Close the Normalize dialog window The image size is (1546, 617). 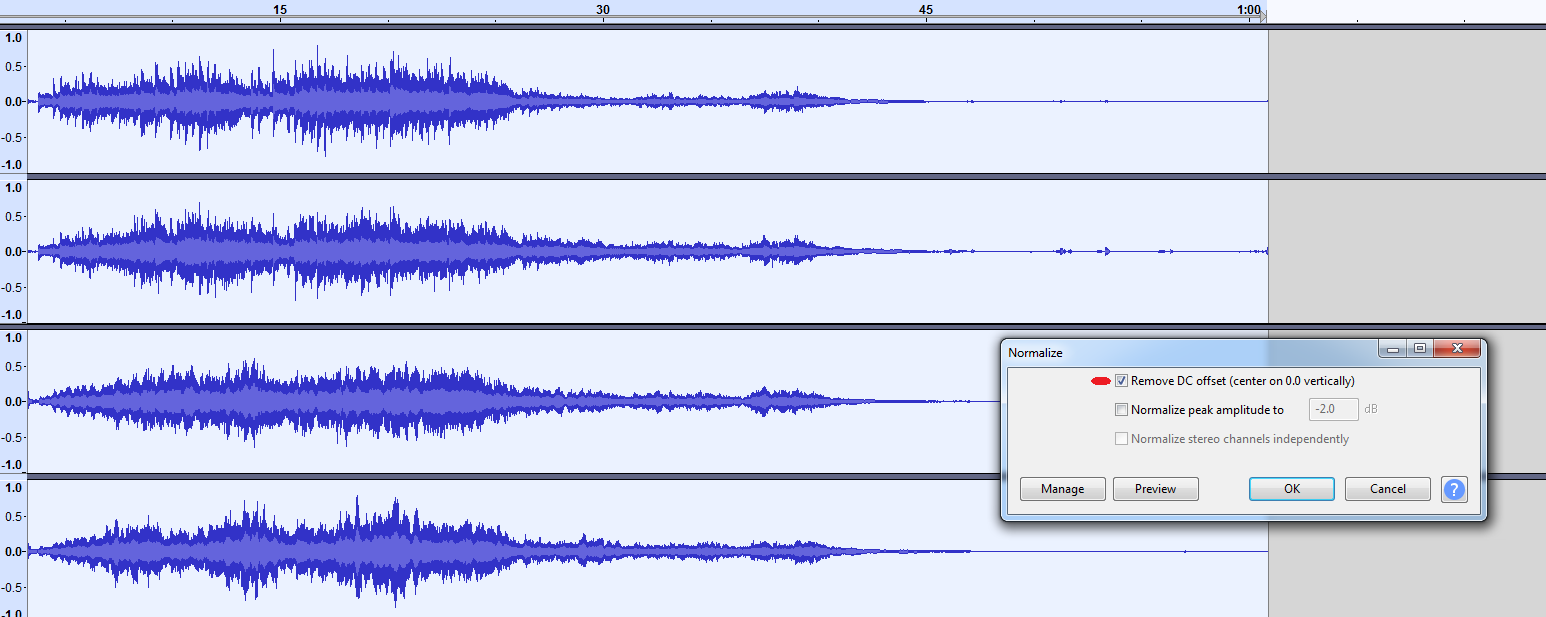1457,349
